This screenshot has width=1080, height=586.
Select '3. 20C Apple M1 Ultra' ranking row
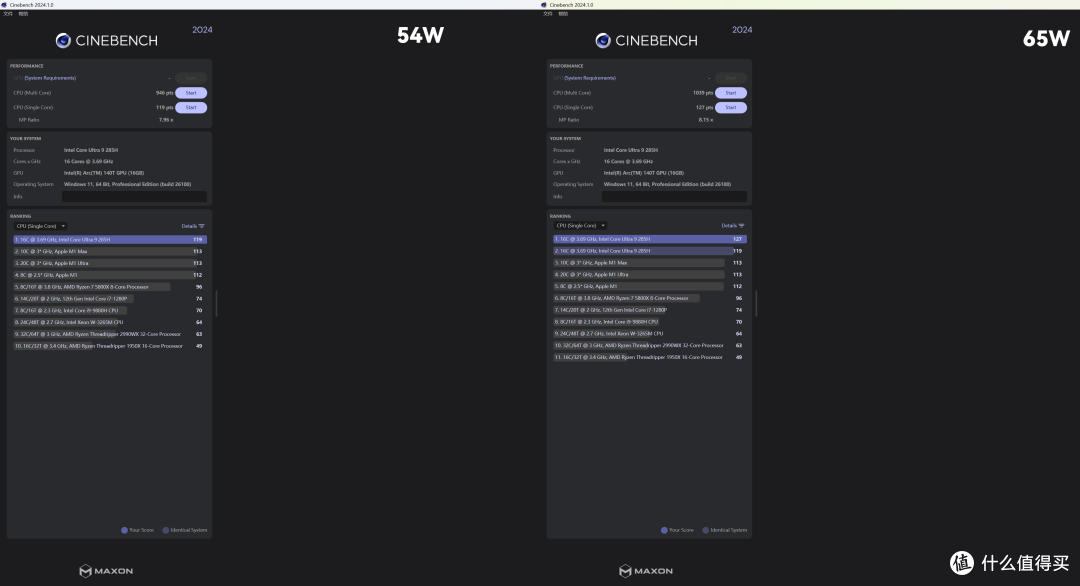(x=110, y=263)
